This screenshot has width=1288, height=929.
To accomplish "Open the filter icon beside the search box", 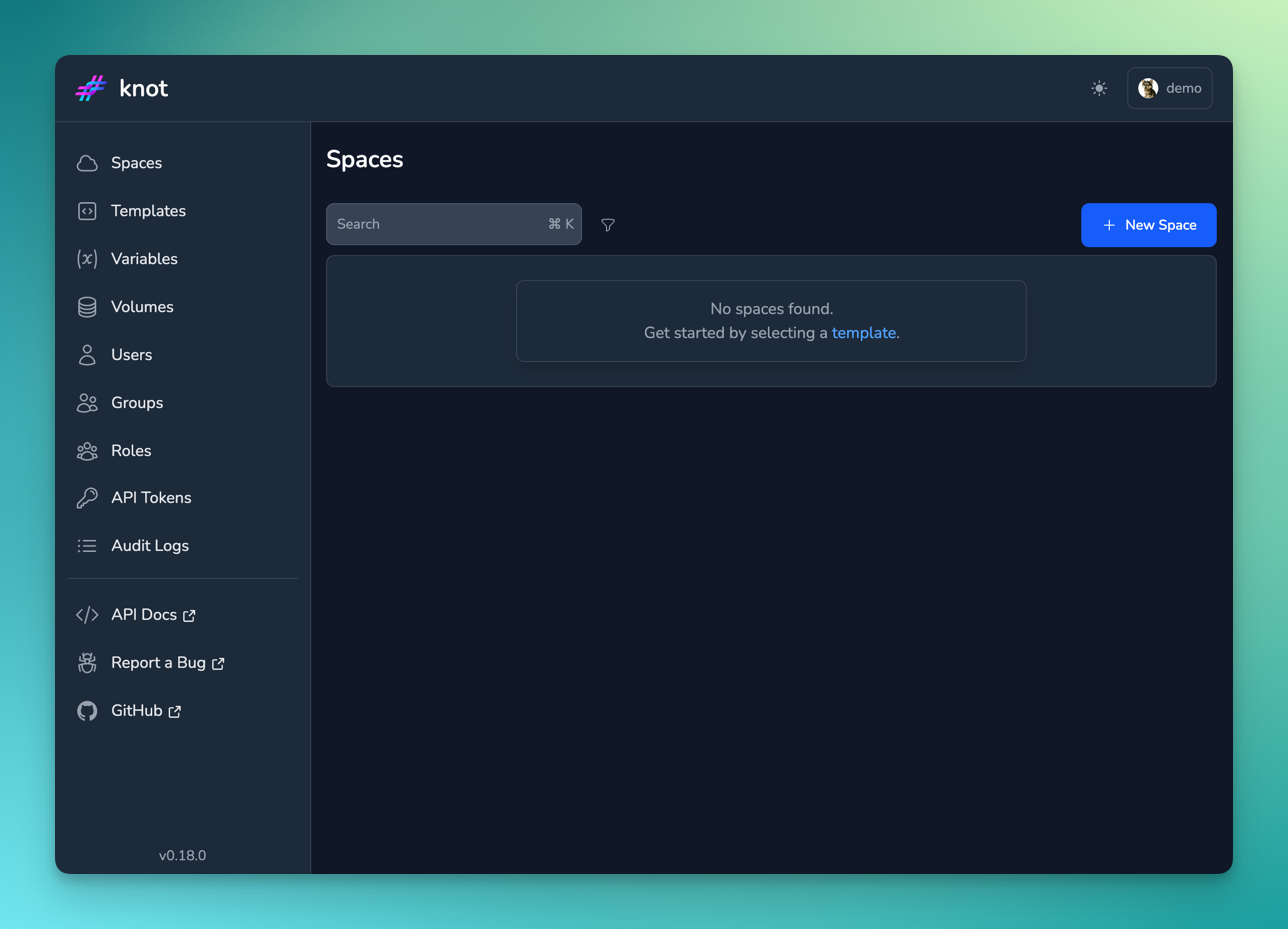I will [x=608, y=225].
